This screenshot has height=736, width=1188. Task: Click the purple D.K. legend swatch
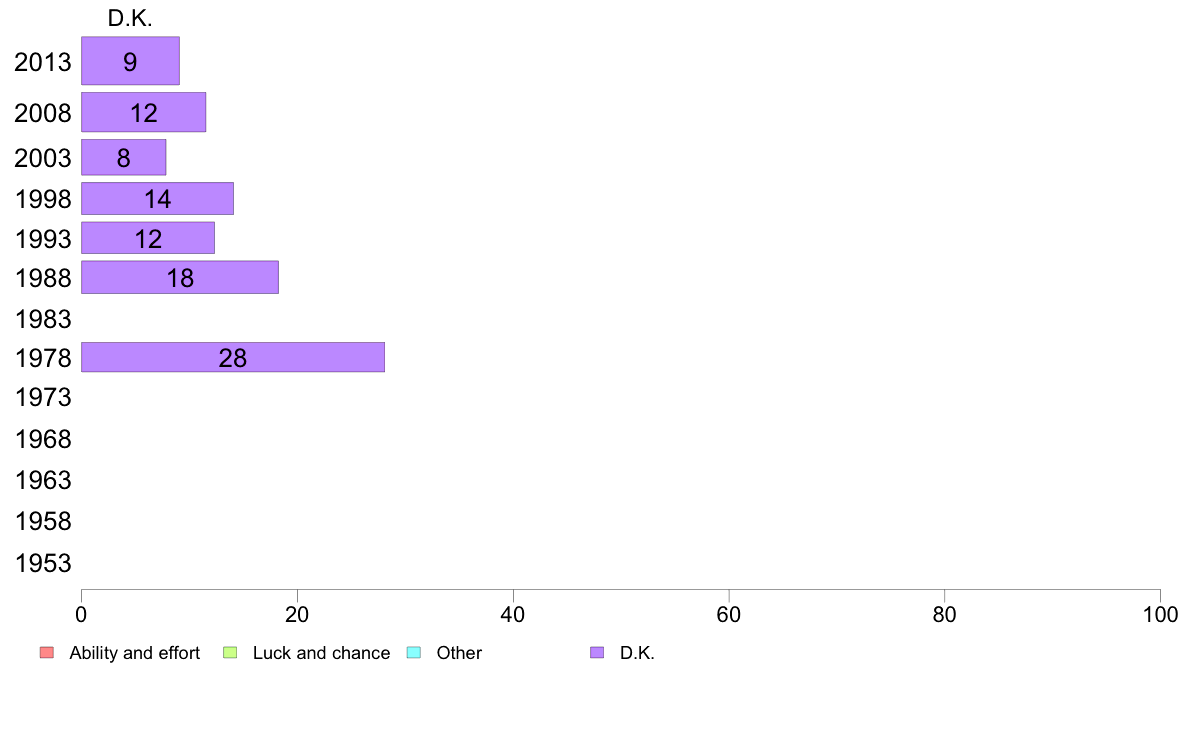pos(597,653)
